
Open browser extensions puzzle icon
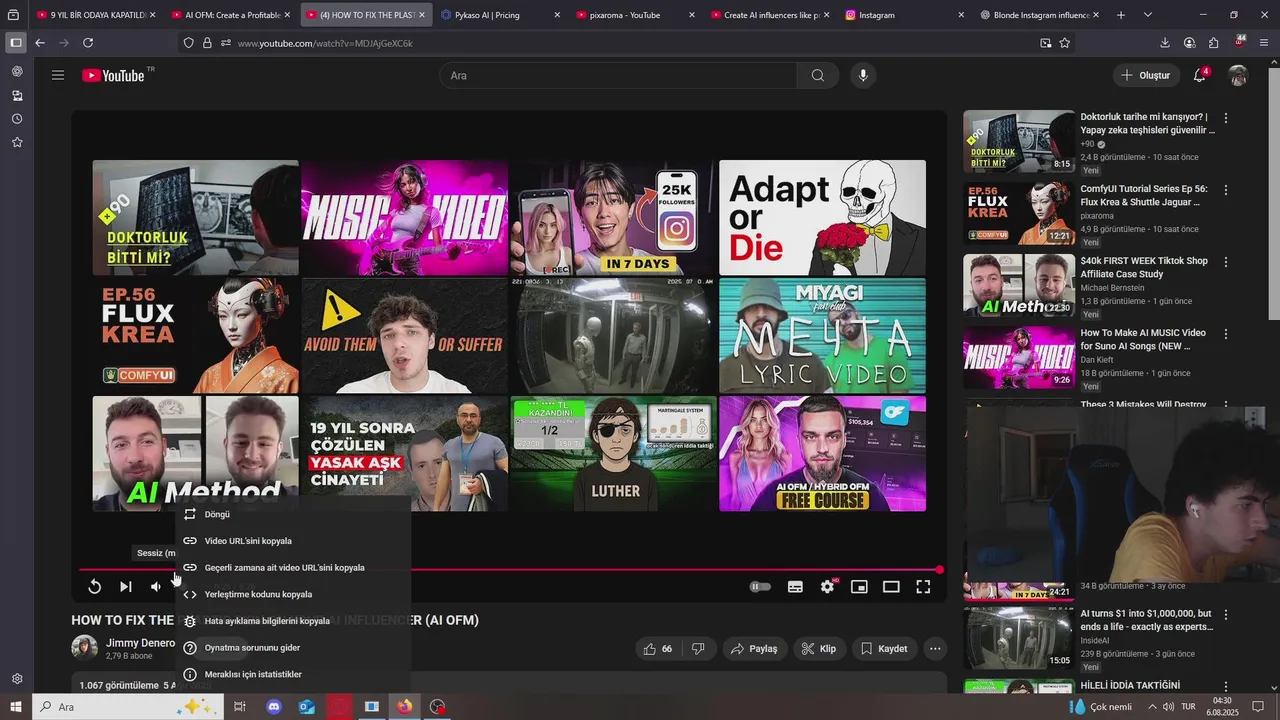pyautogui.click(x=1214, y=43)
